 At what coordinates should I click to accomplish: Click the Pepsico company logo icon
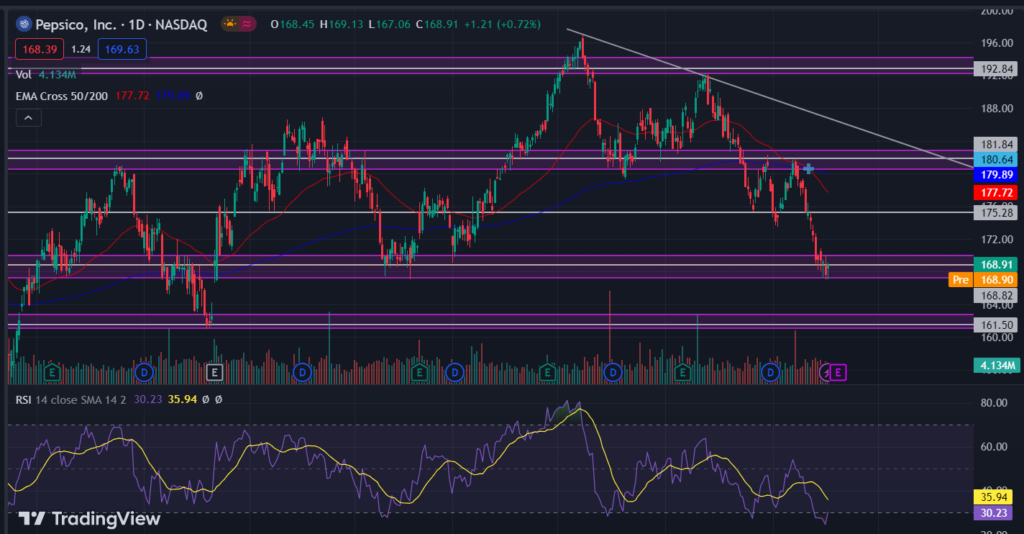pos(24,24)
